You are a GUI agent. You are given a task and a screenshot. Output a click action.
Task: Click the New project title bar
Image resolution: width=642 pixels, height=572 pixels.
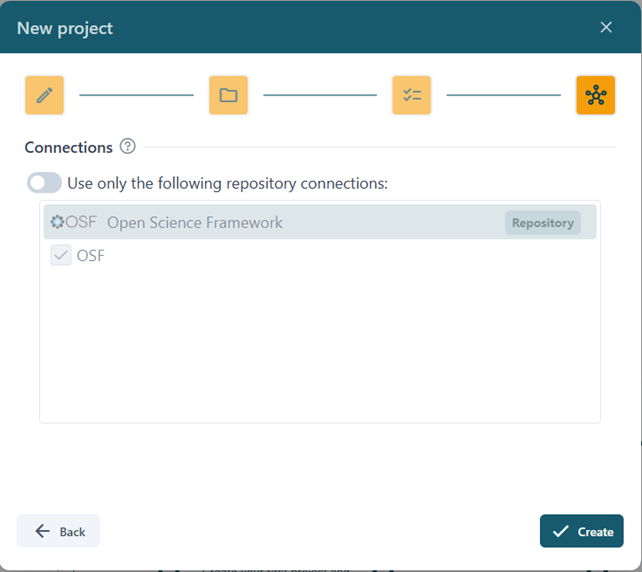(300, 28)
